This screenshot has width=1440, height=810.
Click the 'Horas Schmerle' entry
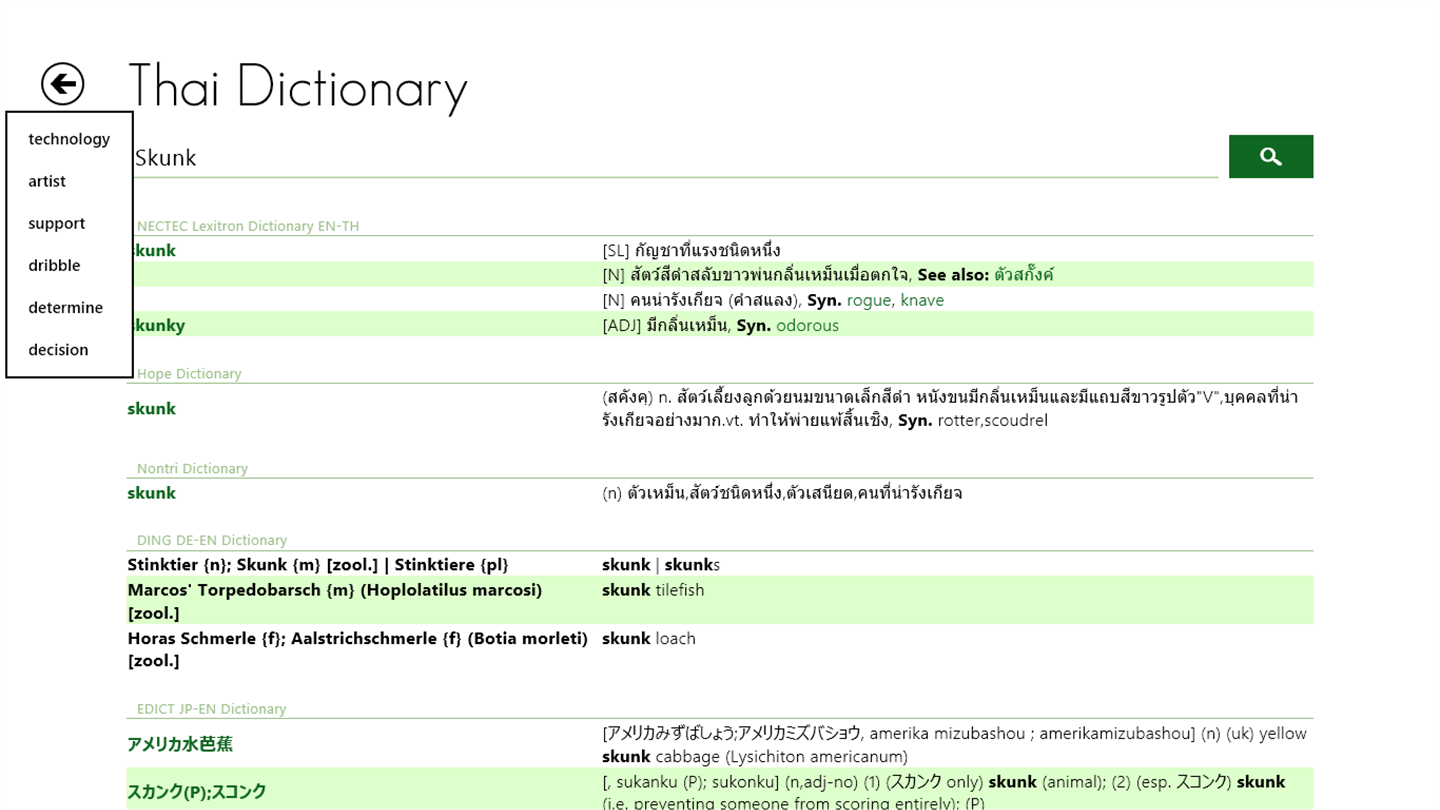tap(357, 649)
